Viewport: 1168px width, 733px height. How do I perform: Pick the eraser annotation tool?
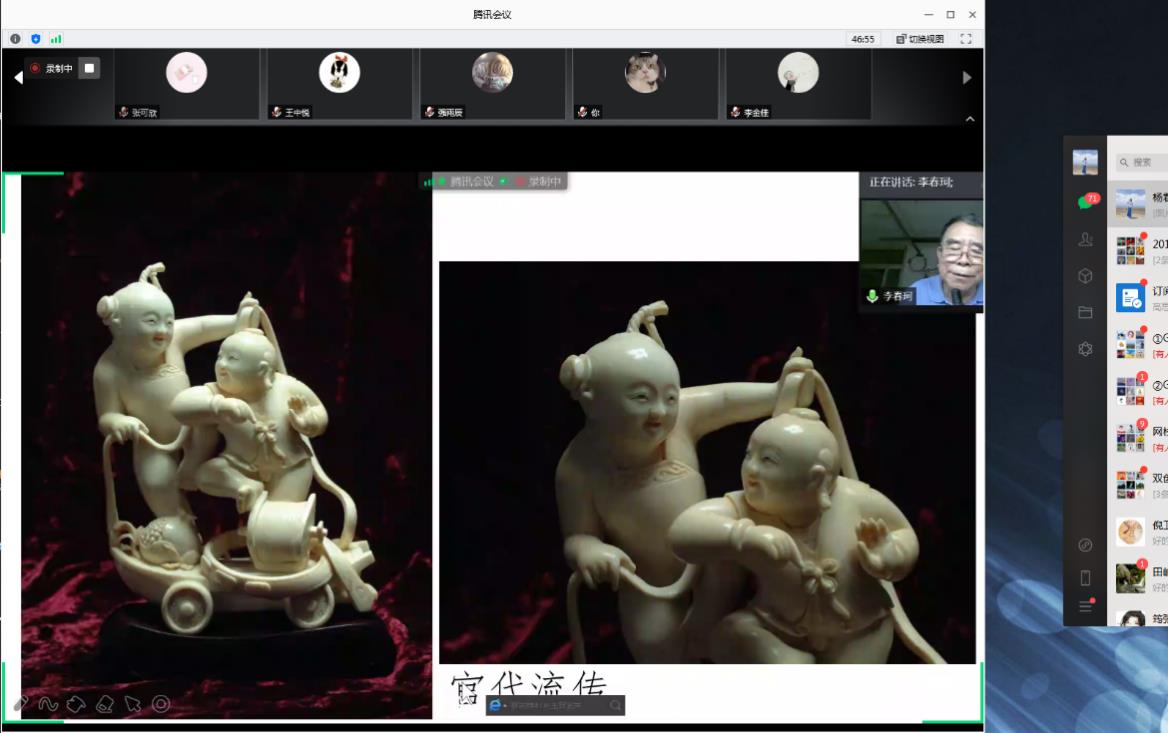click(x=105, y=704)
